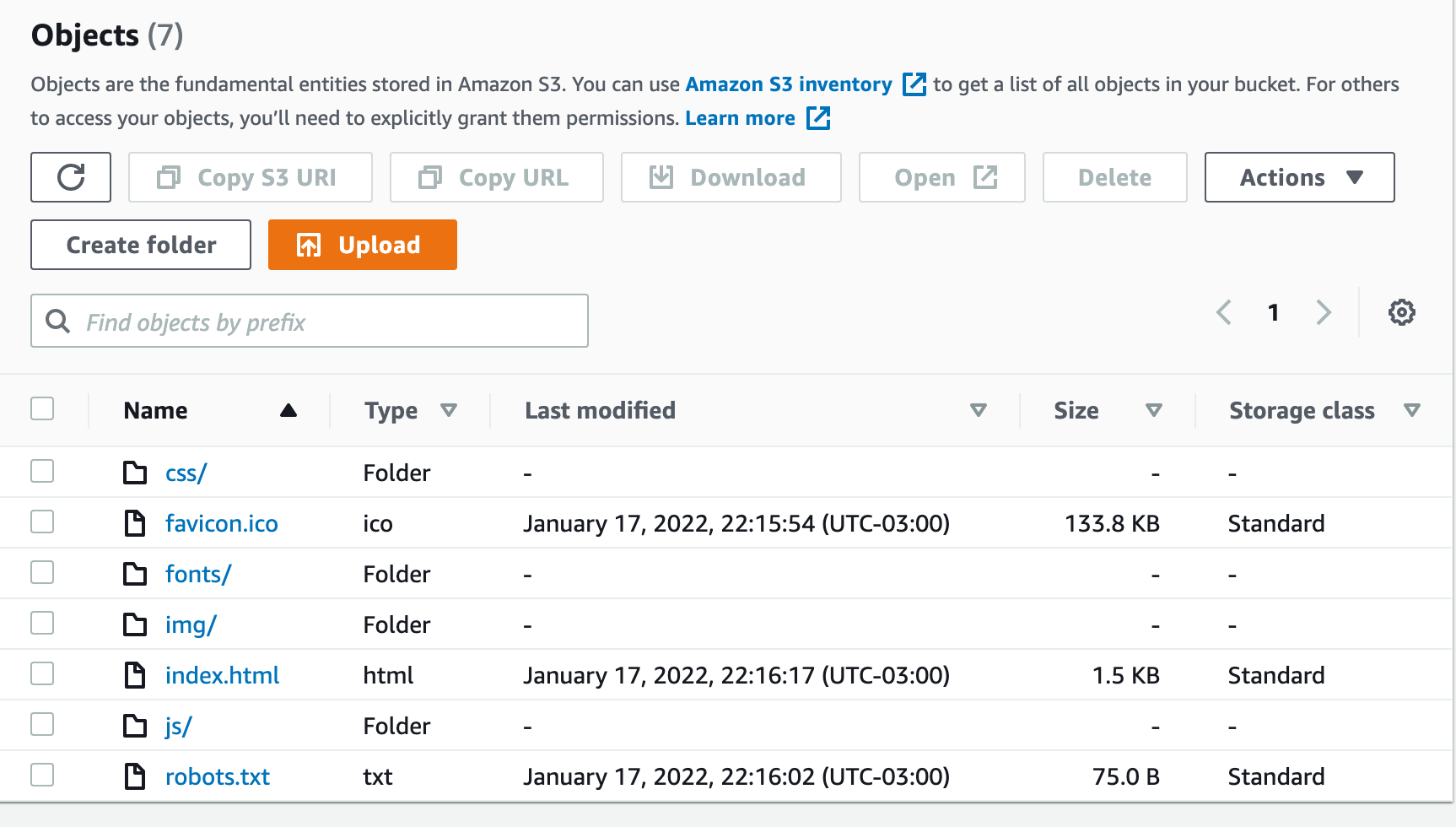1456x827 pixels.
Task: Click the folder icon next to css/
Action: point(135,473)
